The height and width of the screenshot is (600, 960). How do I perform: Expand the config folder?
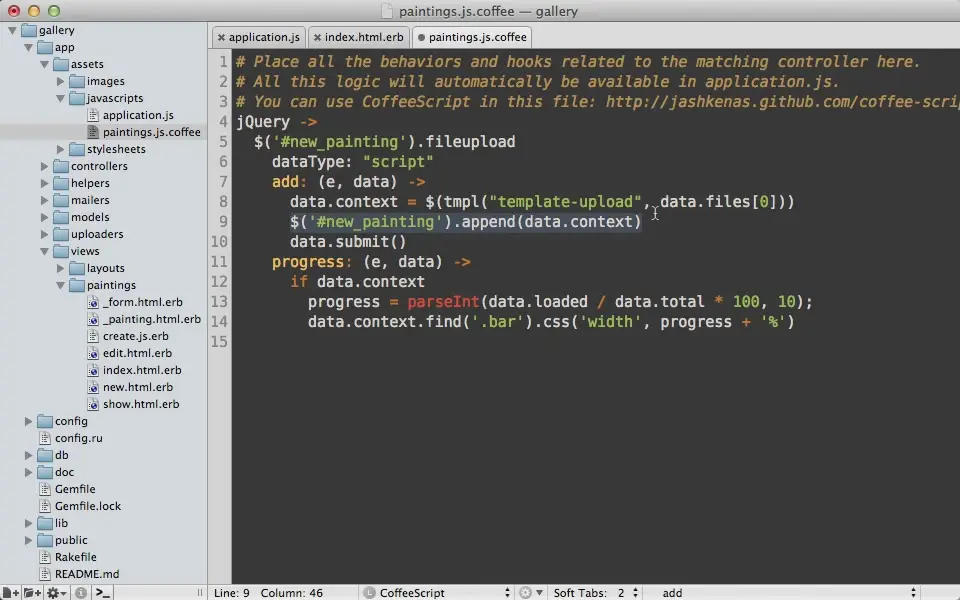point(28,421)
